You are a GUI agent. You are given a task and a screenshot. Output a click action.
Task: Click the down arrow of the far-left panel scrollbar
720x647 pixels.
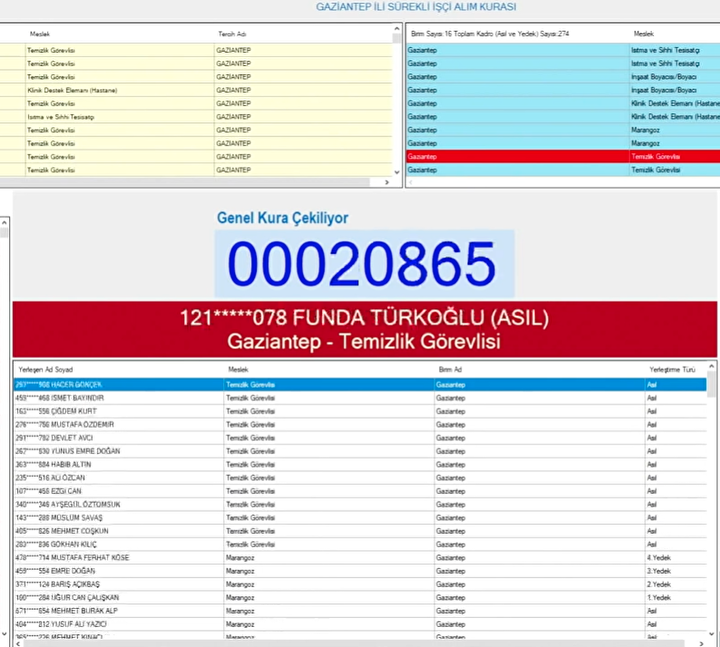[4, 634]
